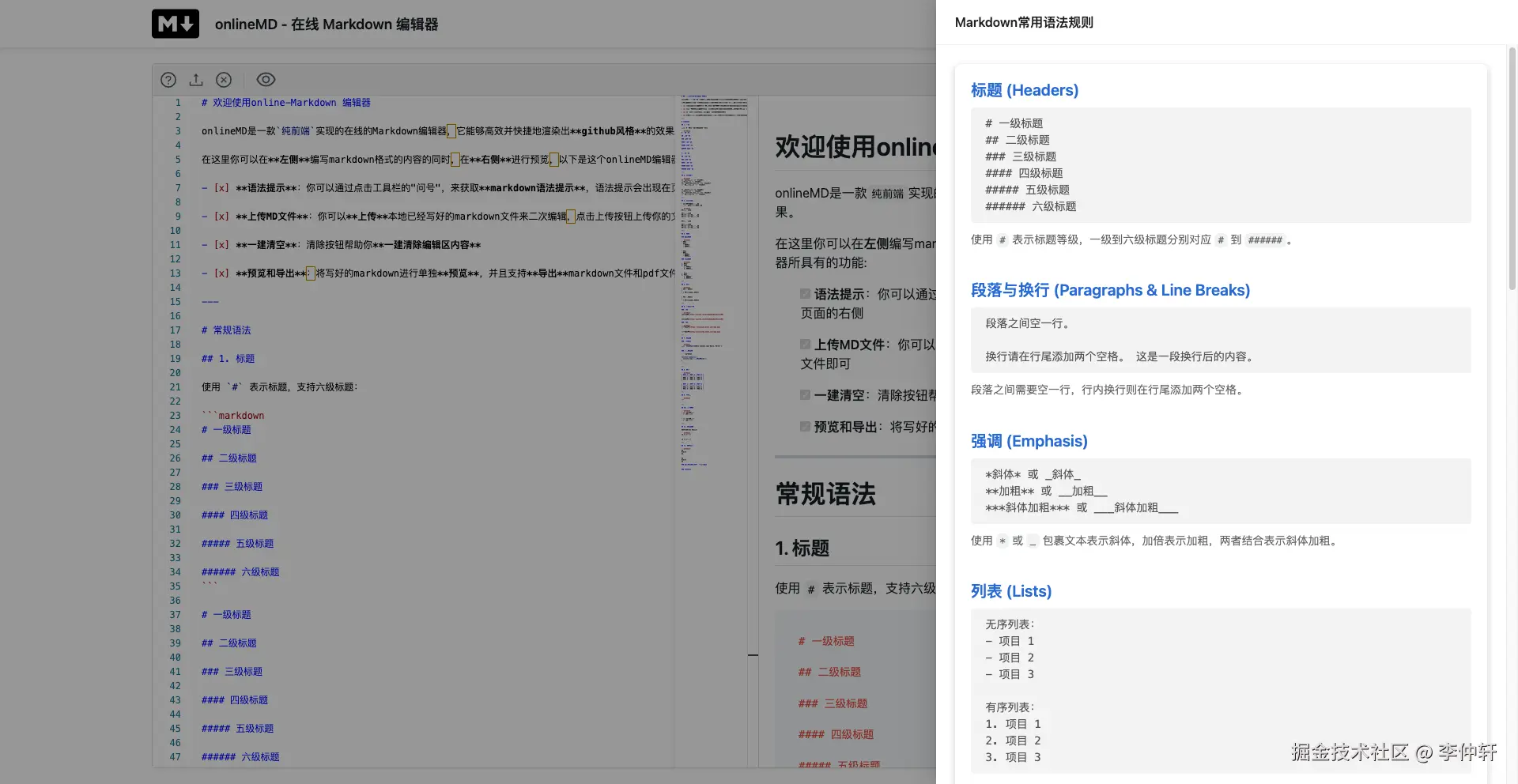This screenshot has height=784, width=1518.
Task: Click line number 36 in the editor gutter
Action: [175, 601]
